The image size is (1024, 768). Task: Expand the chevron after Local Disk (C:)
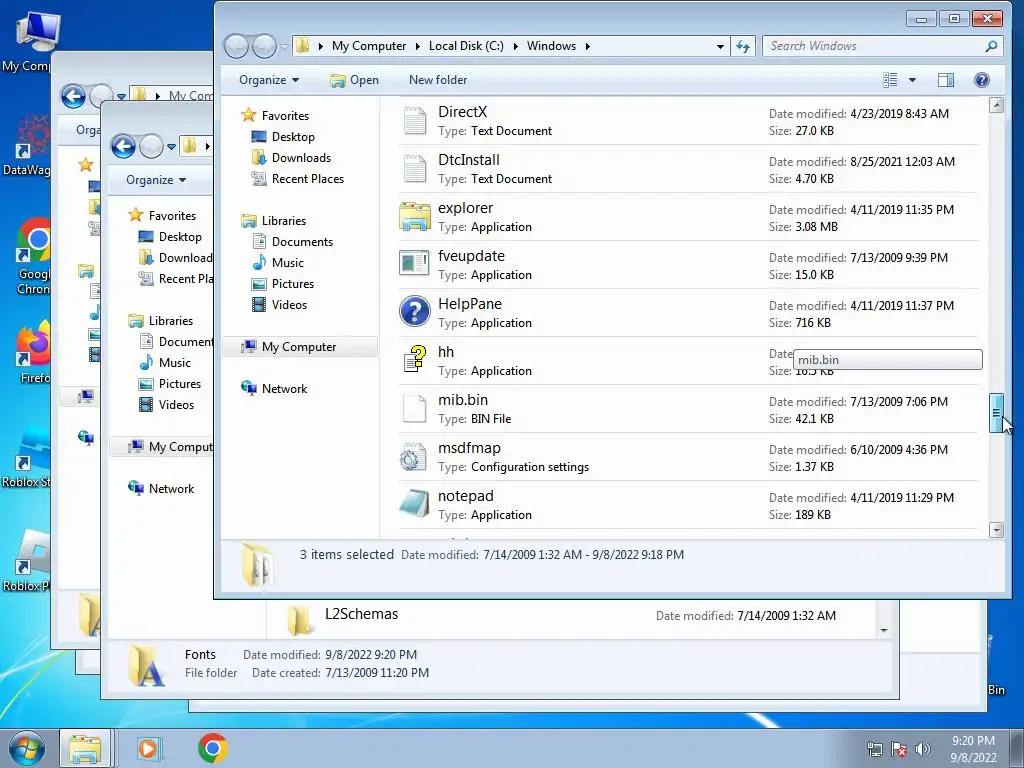pyautogui.click(x=515, y=46)
